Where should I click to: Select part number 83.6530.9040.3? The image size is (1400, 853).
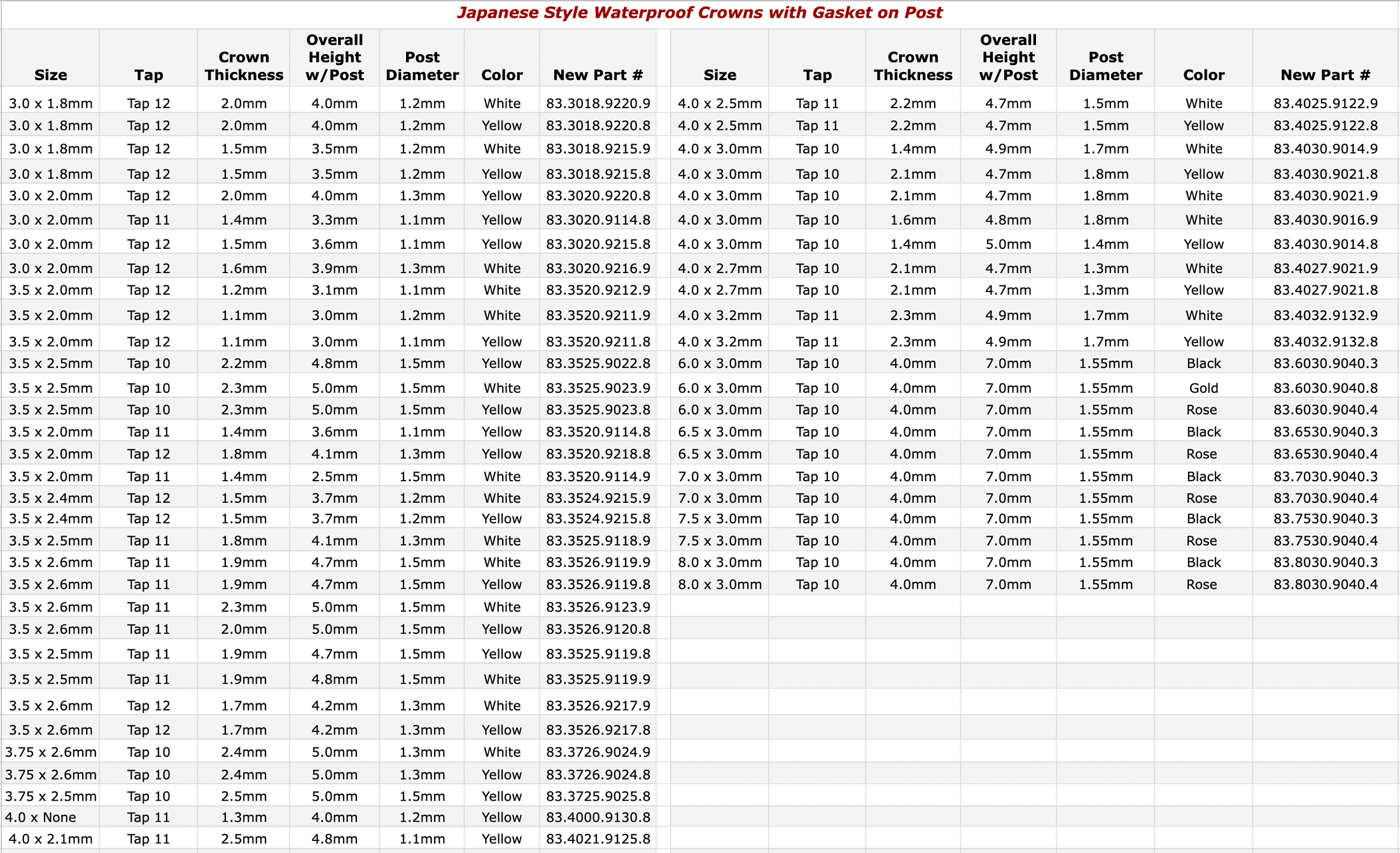pos(1326,432)
